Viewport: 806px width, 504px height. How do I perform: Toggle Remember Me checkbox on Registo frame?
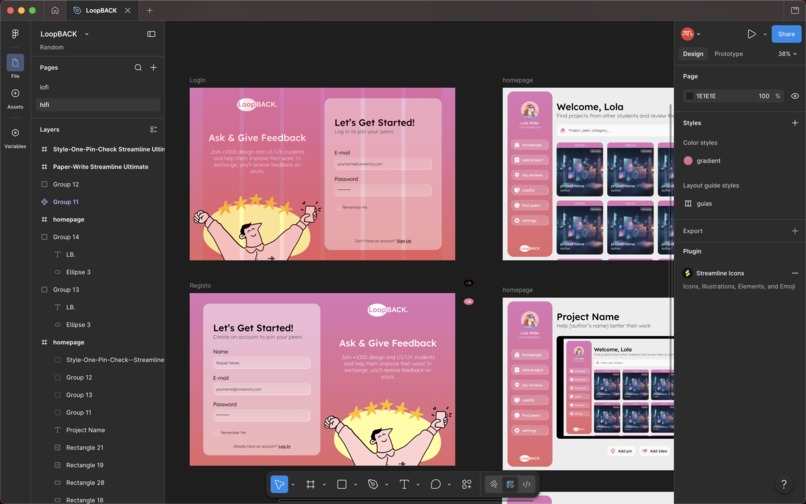tap(216, 433)
